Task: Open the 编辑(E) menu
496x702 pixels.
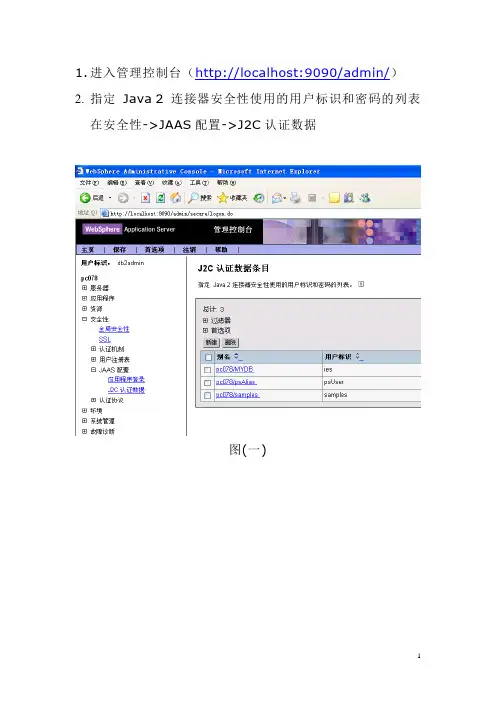Action: tap(117, 183)
